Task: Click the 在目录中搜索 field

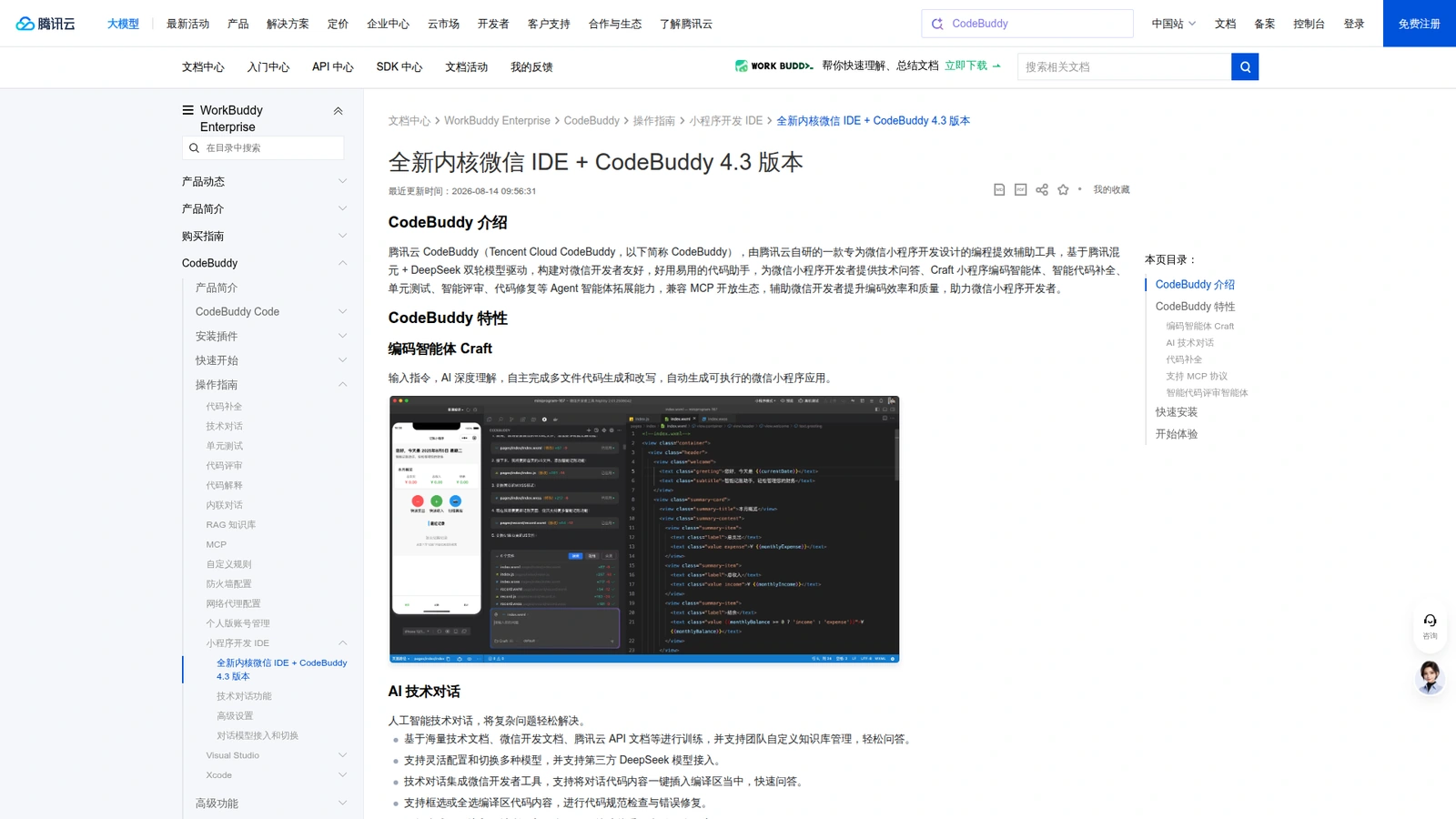Action: tap(263, 147)
